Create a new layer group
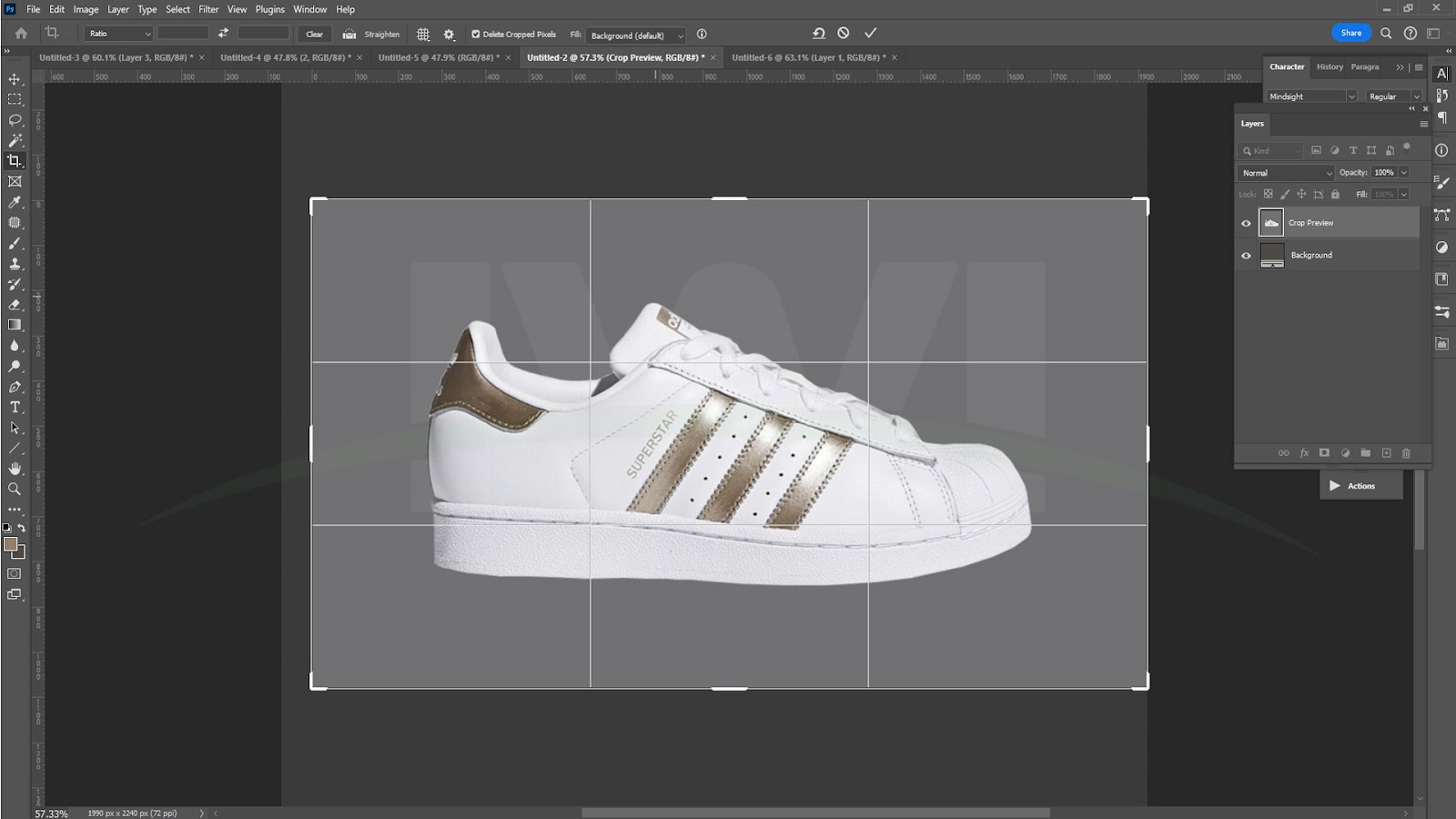 pos(1365,452)
